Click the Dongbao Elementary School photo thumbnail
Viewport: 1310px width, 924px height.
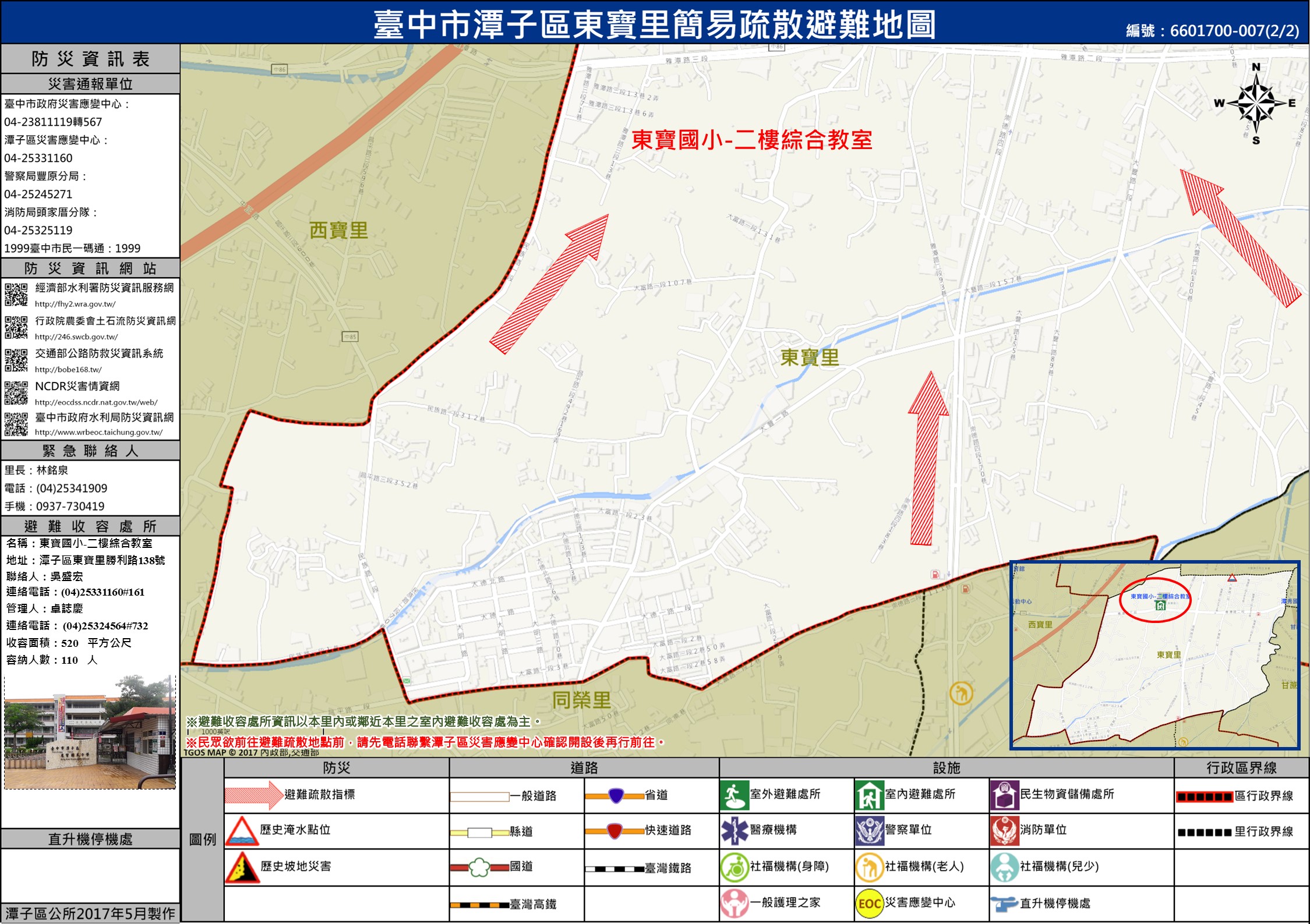click(x=90, y=732)
